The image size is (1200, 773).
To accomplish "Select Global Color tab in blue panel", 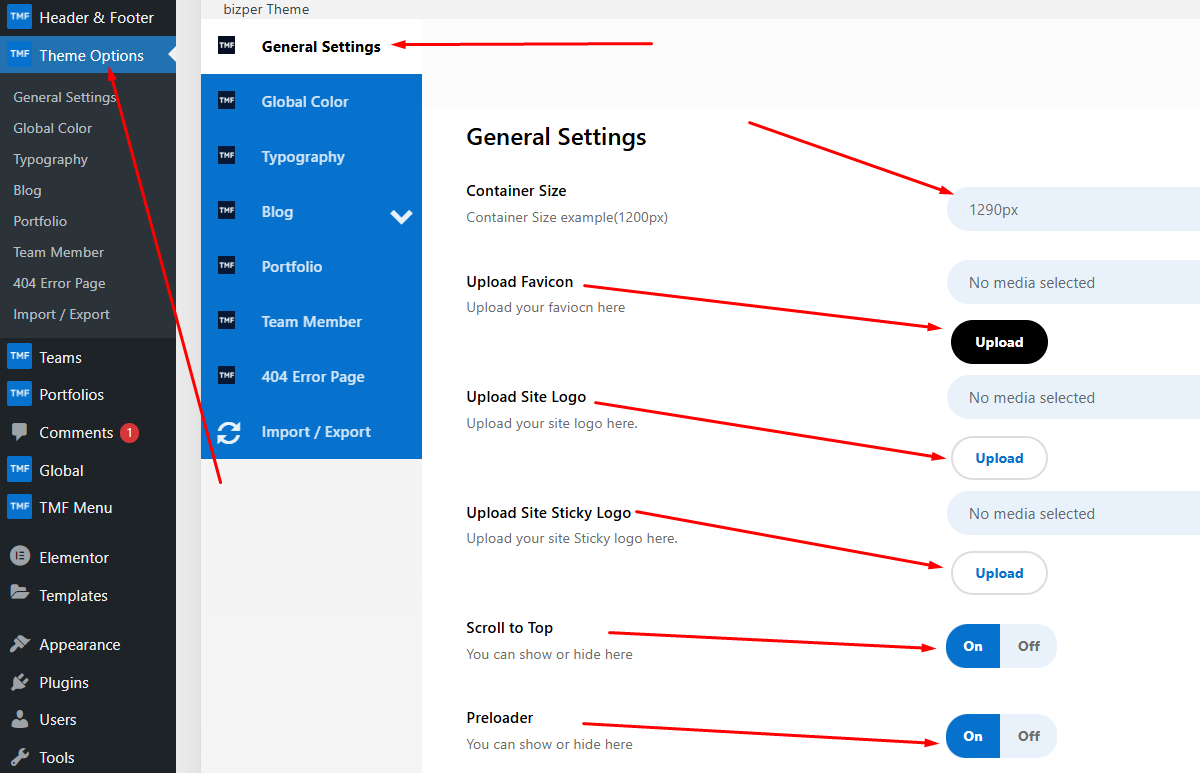I will click(305, 102).
